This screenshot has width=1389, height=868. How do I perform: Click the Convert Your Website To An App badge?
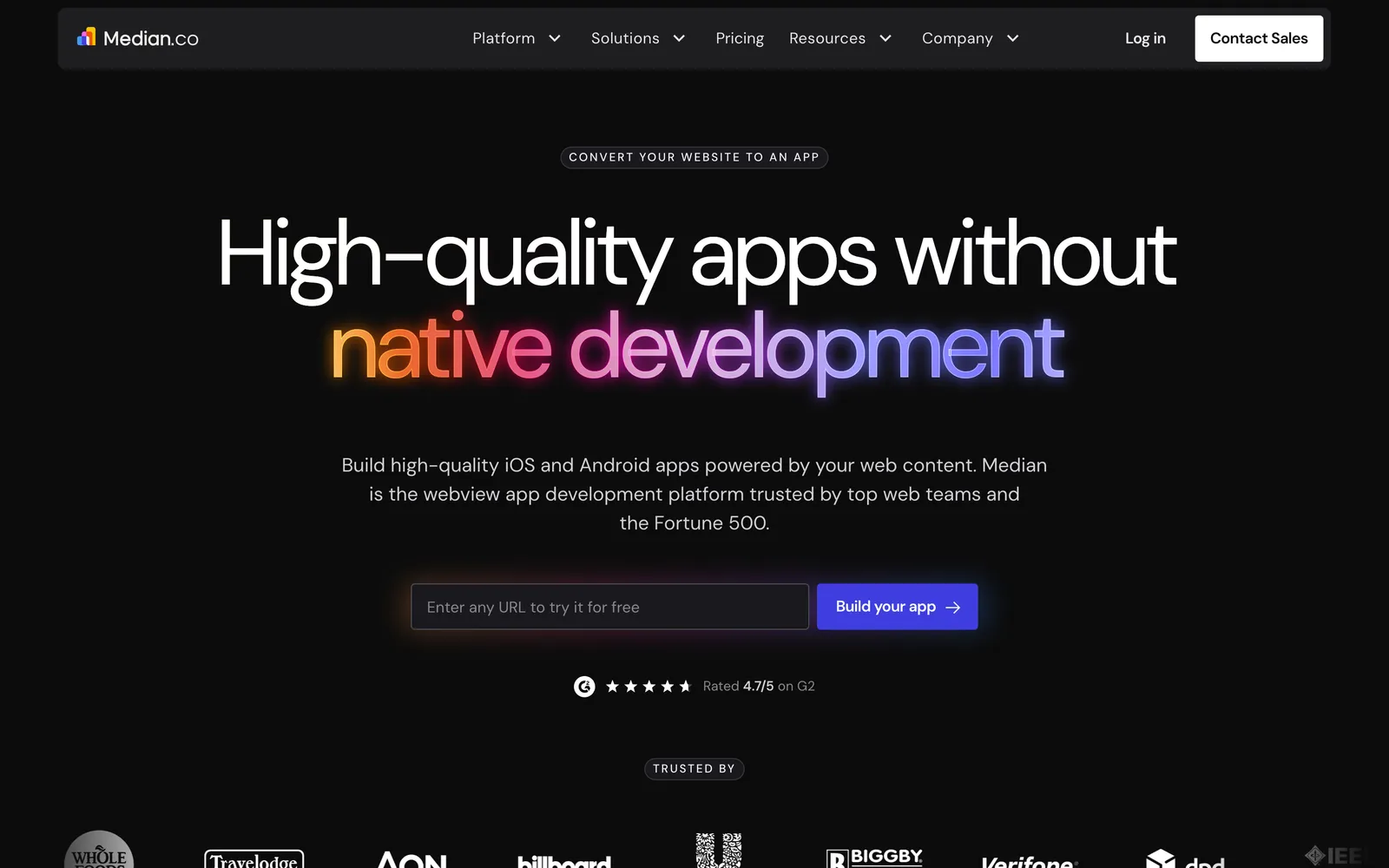(x=694, y=157)
